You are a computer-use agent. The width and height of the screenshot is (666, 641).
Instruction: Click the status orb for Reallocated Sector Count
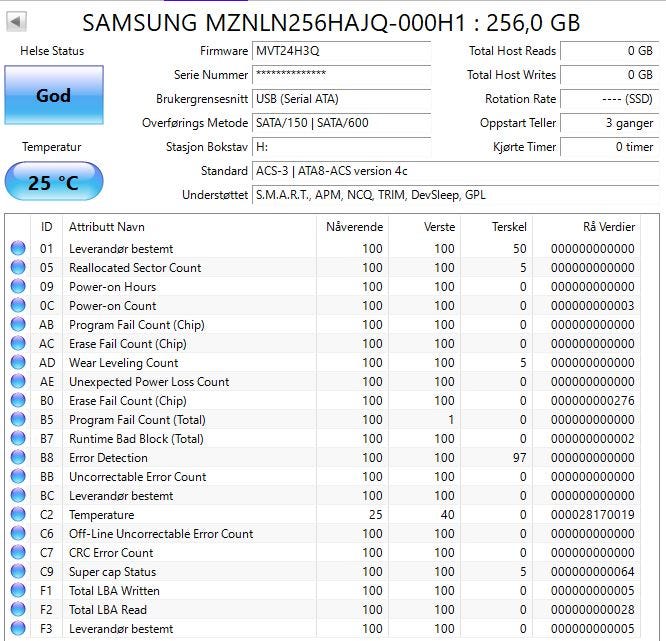click(18, 267)
